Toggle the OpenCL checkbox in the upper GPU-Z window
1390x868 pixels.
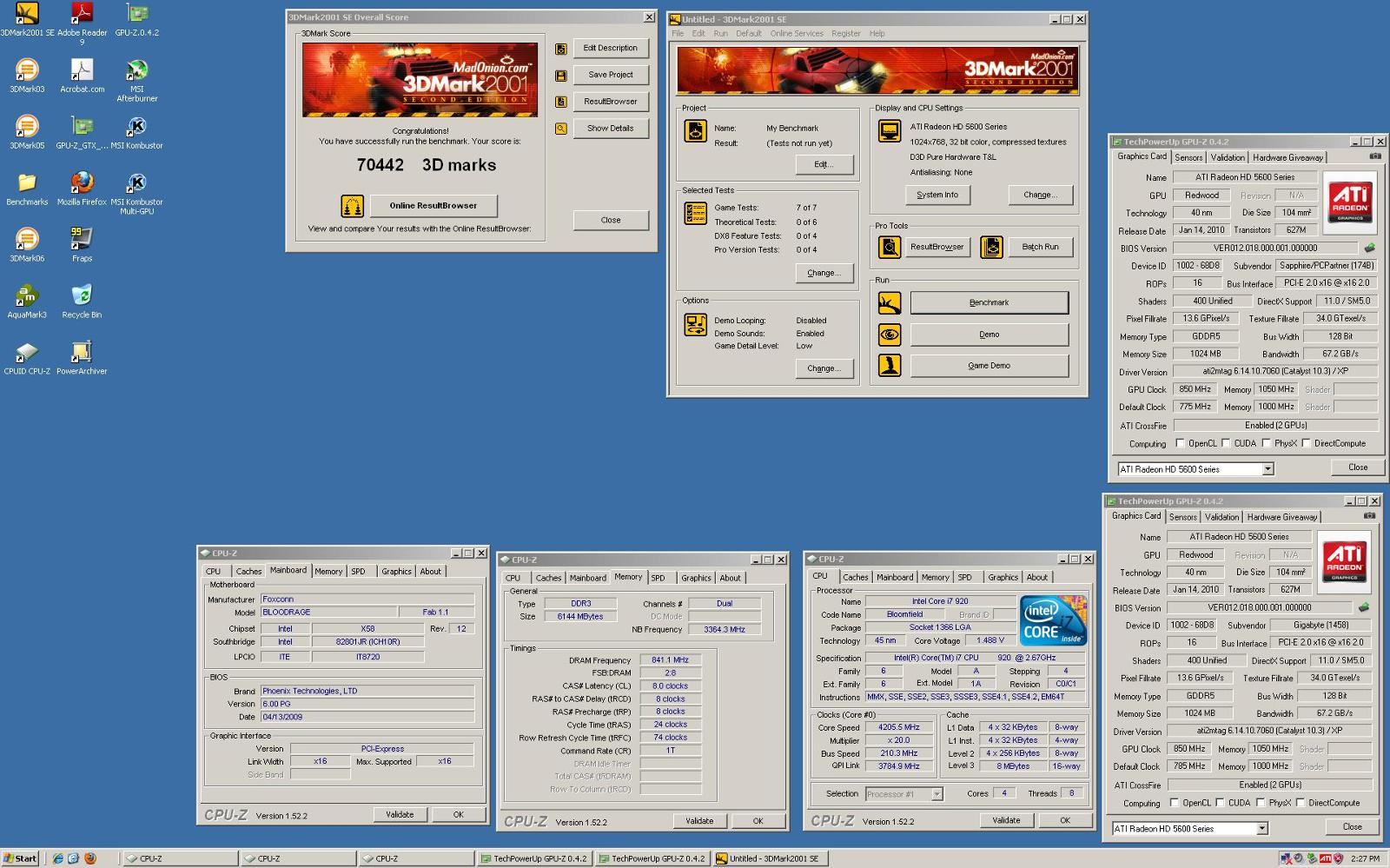1180,443
